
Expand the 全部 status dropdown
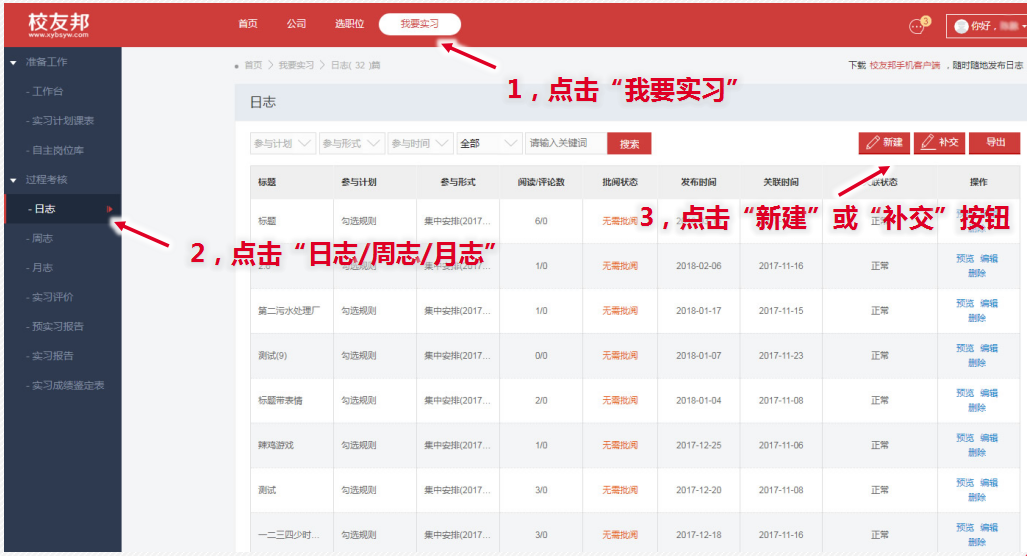(x=489, y=144)
